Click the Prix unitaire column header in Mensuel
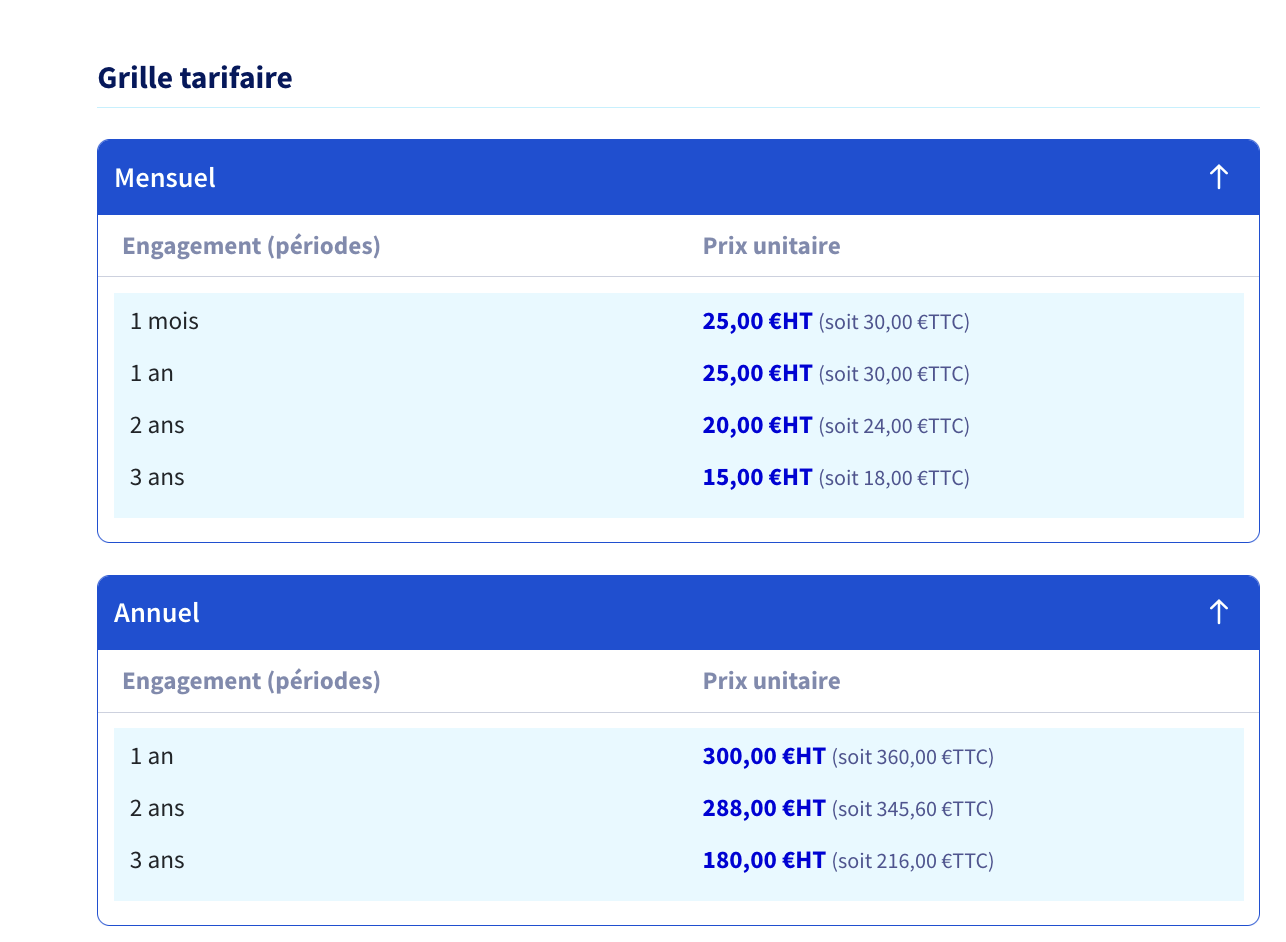1286x942 pixels. tap(771, 246)
